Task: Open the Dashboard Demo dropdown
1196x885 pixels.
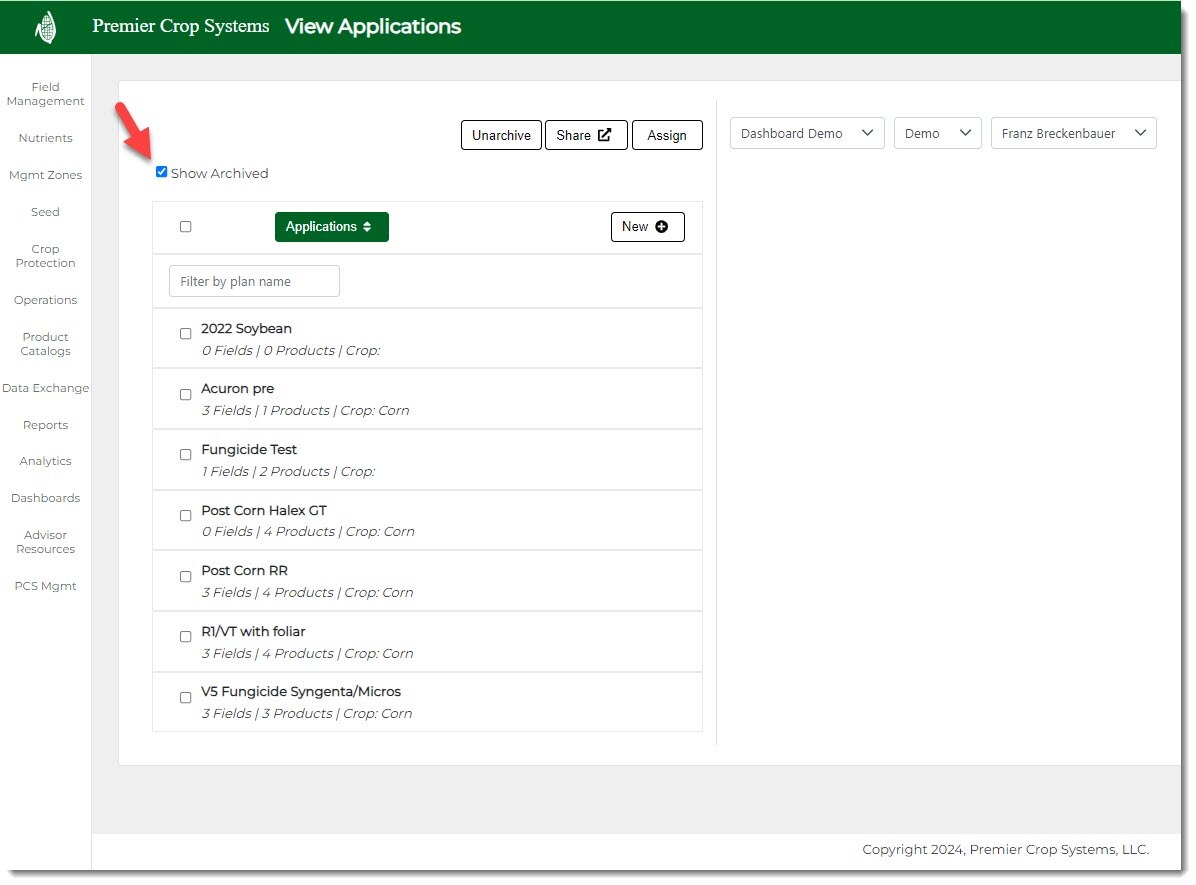Action: pos(806,134)
